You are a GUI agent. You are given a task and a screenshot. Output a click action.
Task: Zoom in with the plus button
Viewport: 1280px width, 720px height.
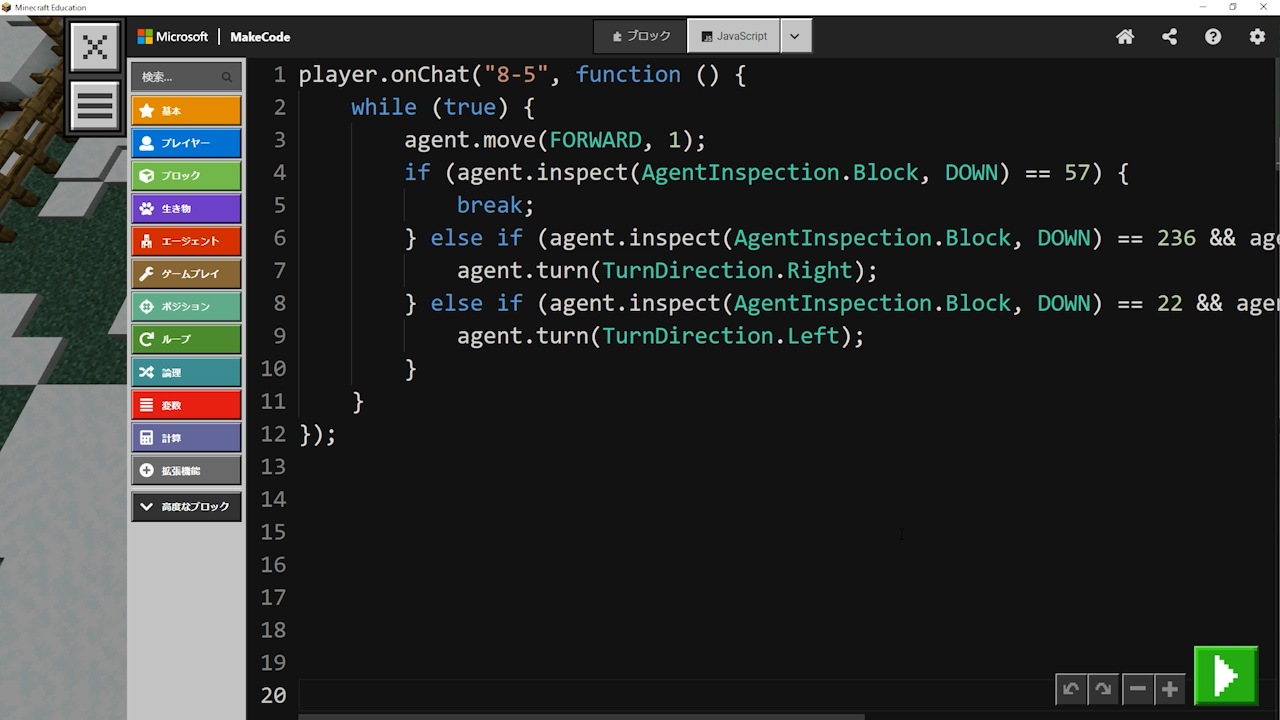tap(1170, 689)
